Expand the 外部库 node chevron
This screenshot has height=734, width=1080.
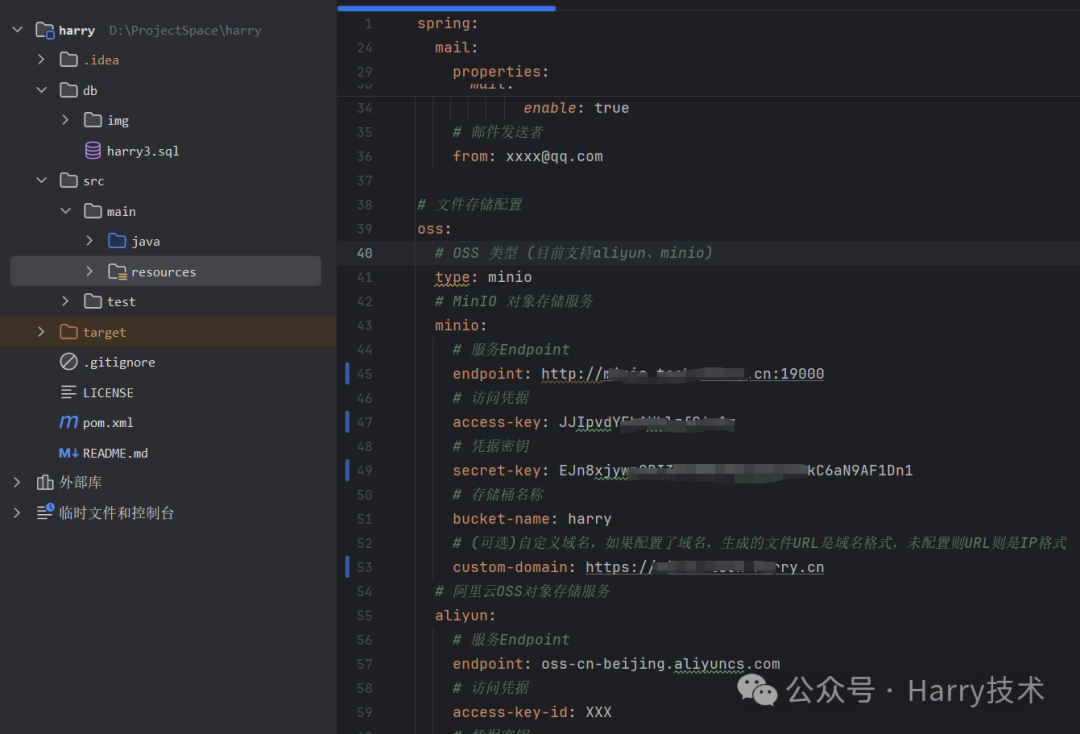[17, 483]
